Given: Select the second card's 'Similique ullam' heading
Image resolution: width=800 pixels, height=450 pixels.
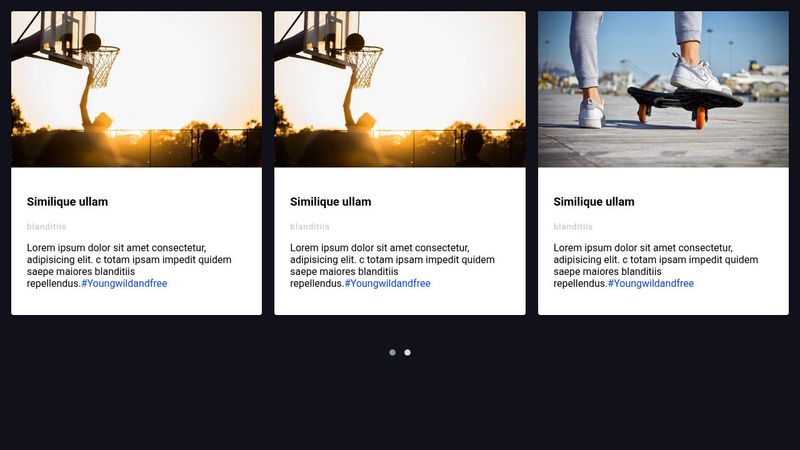Looking at the screenshot, I should click(330, 202).
